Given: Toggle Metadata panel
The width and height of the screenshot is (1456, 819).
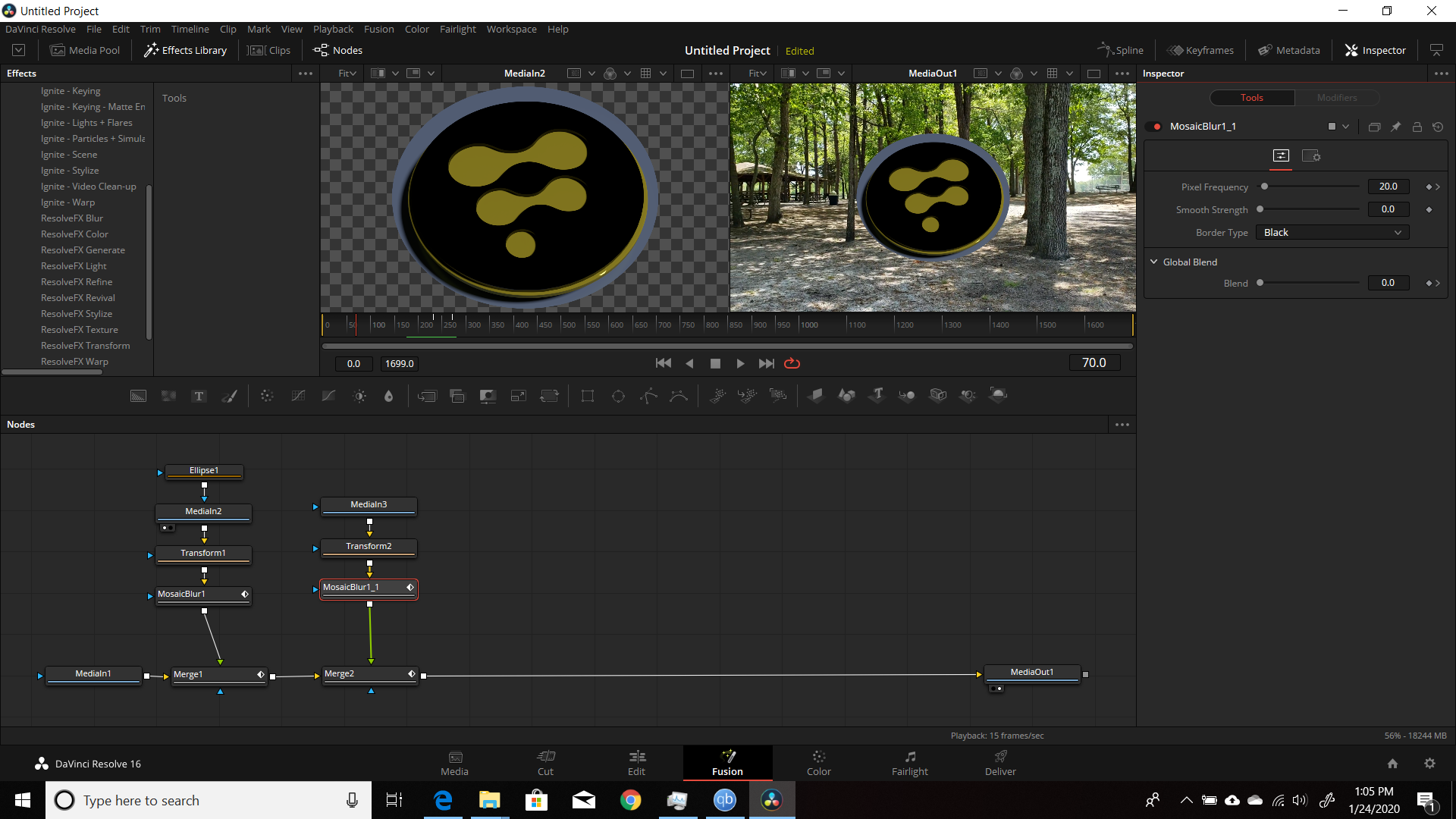Looking at the screenshot, I should pyautogui.click(x=1289, y=50).
